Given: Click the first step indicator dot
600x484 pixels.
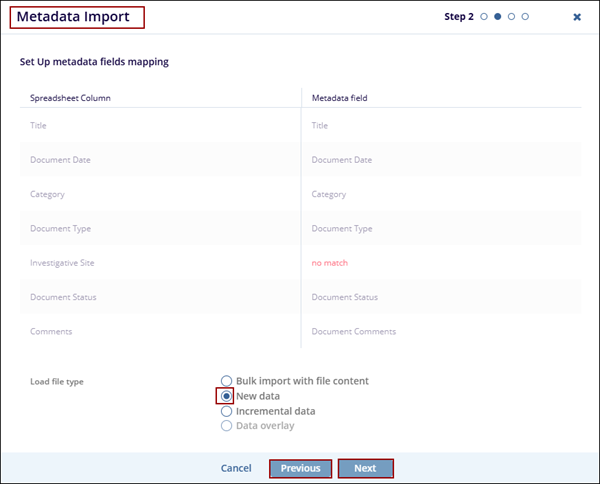Looking at the screenshot, I should click(x=484, y=17).
